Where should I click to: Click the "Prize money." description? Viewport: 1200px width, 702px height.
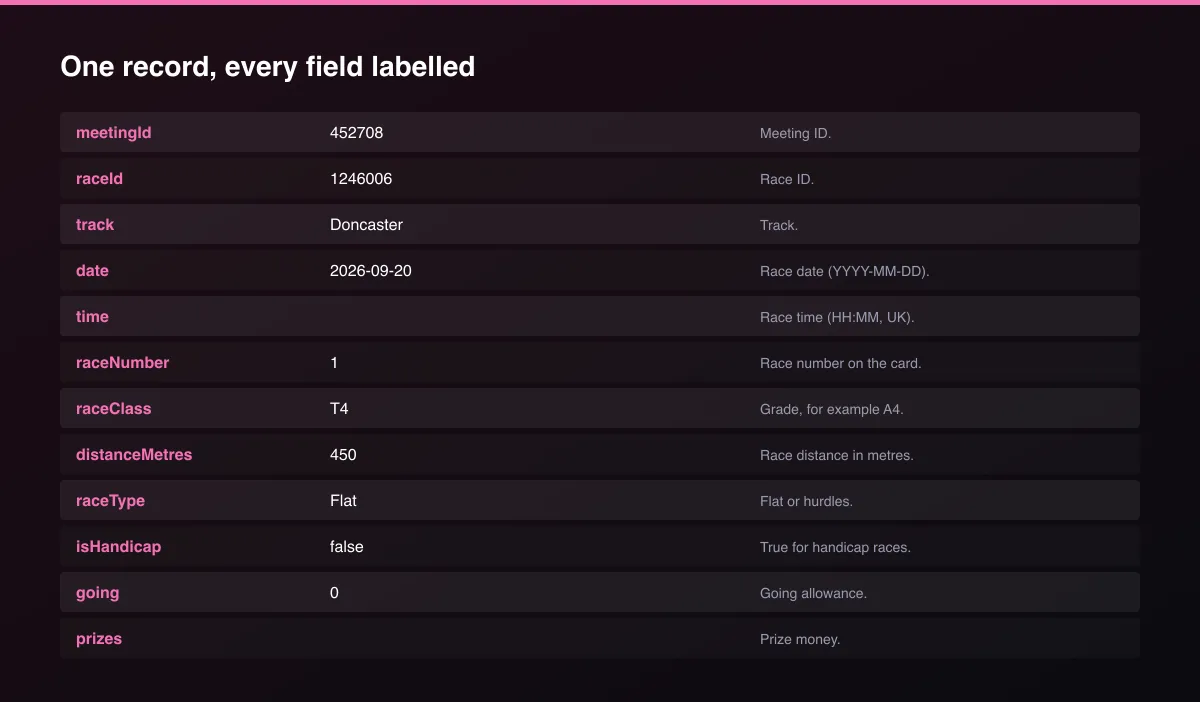[800, 639]
